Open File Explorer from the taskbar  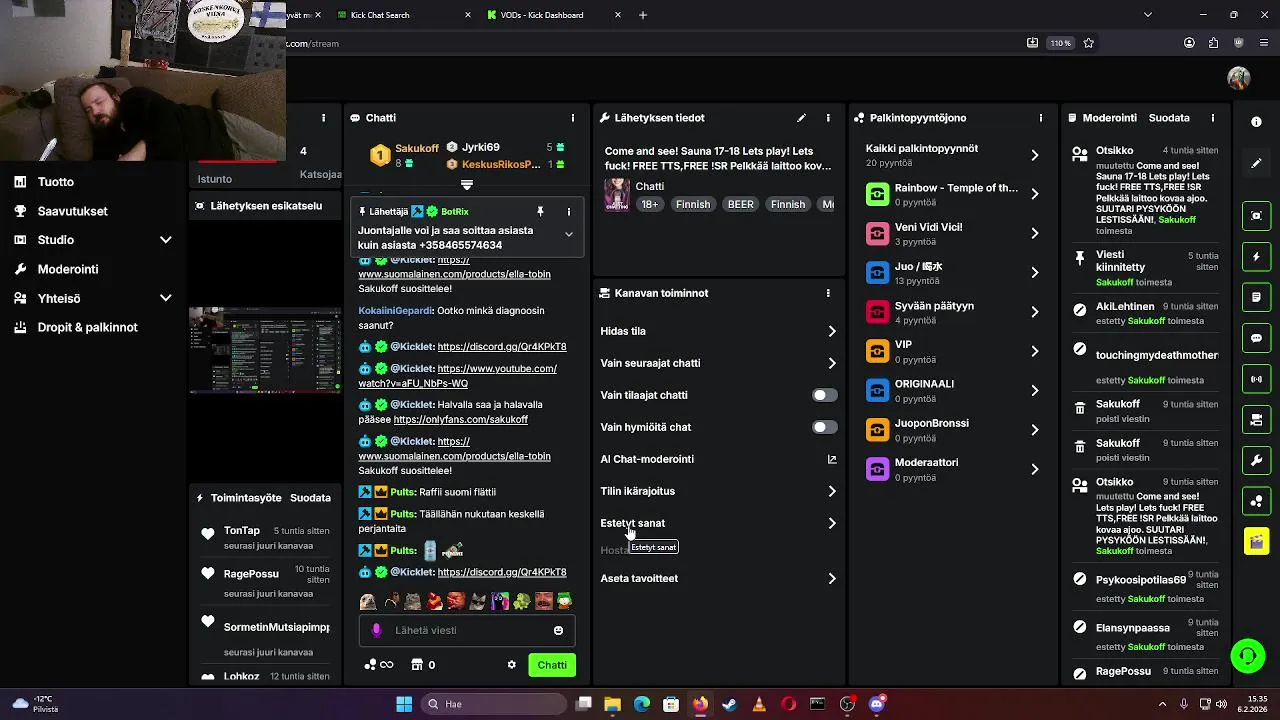(x=612, y=704)
